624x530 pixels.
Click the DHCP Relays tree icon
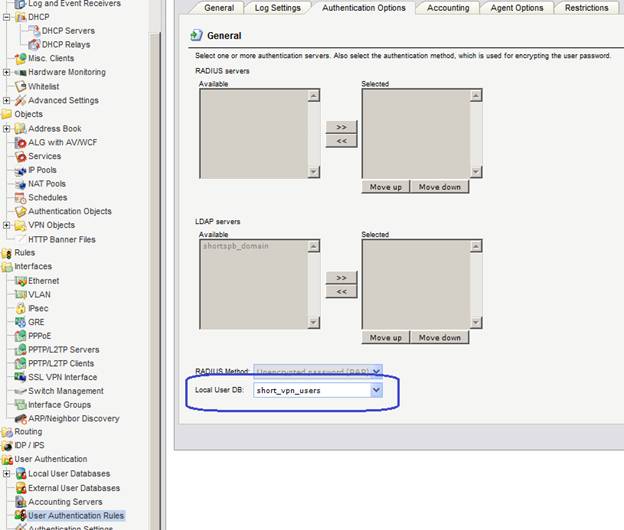(x=34, y=44)
